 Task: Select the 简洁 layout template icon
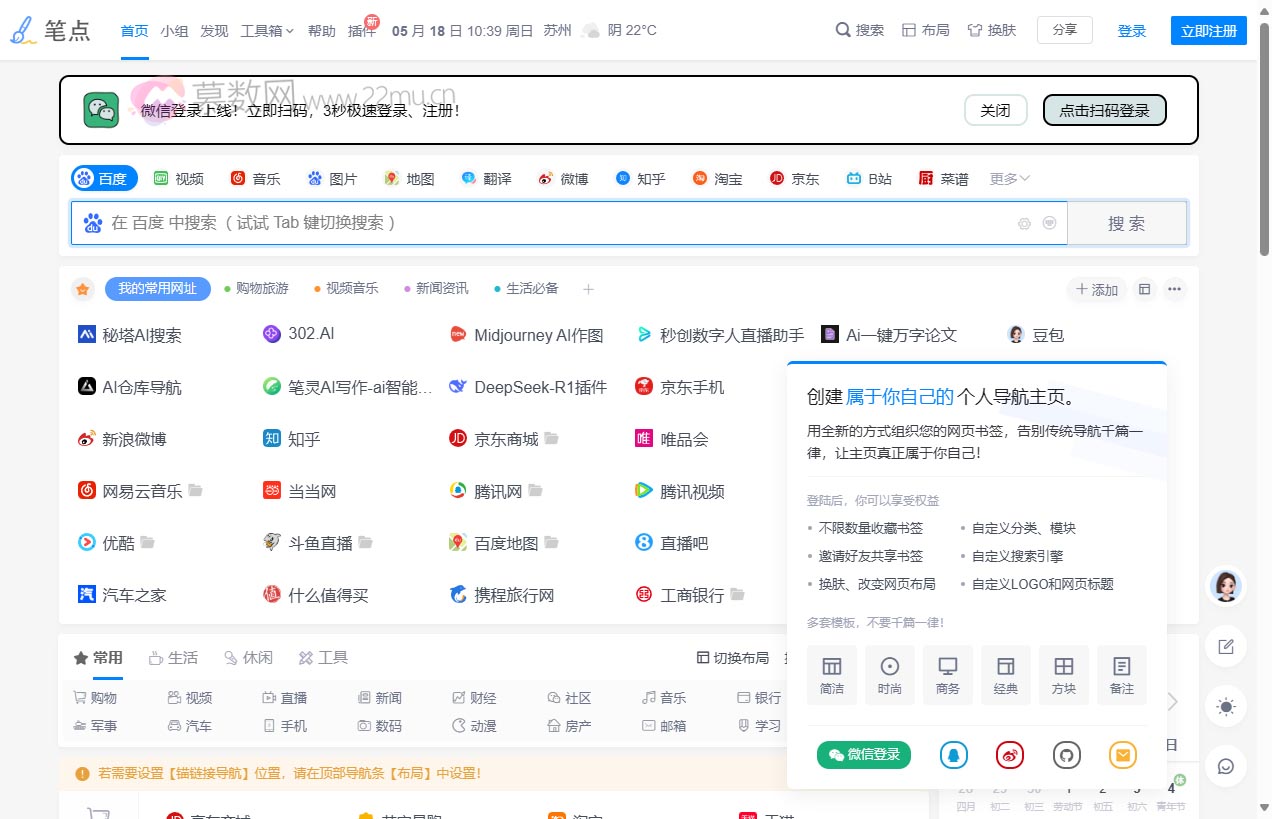(x=831, y=674)
